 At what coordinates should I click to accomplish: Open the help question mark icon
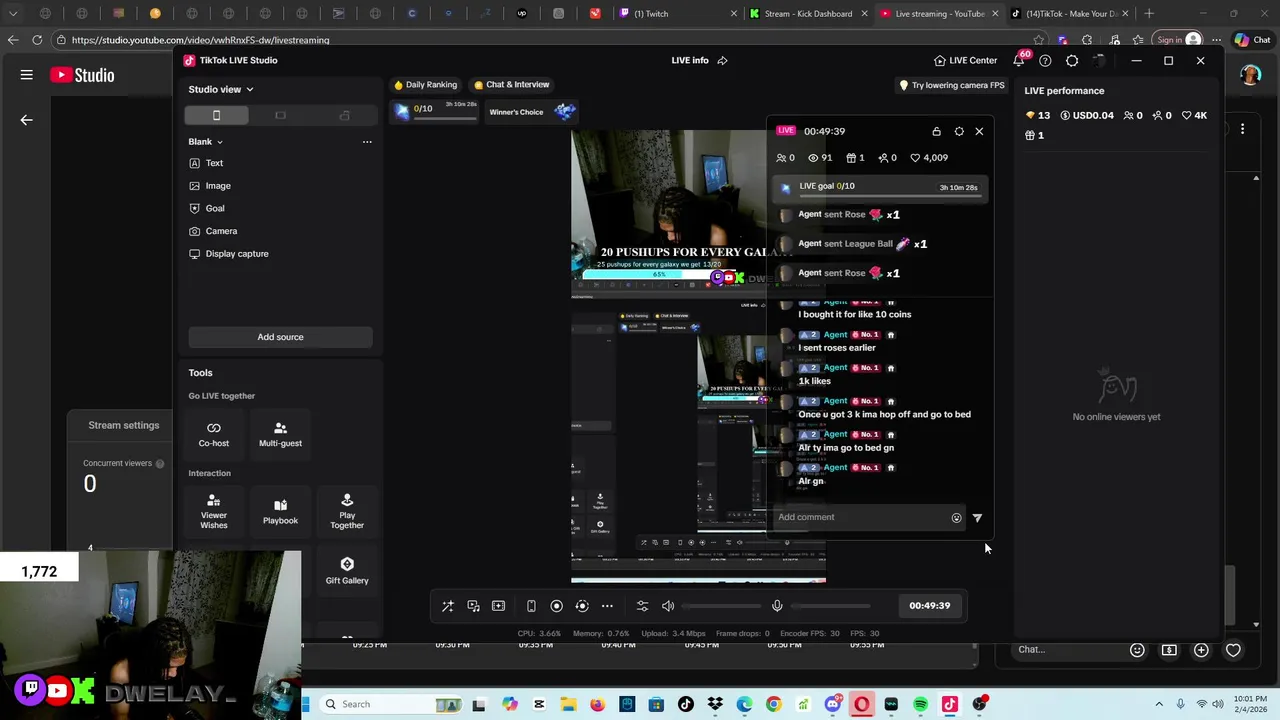pyautogui.click(x=1045, y=60)
